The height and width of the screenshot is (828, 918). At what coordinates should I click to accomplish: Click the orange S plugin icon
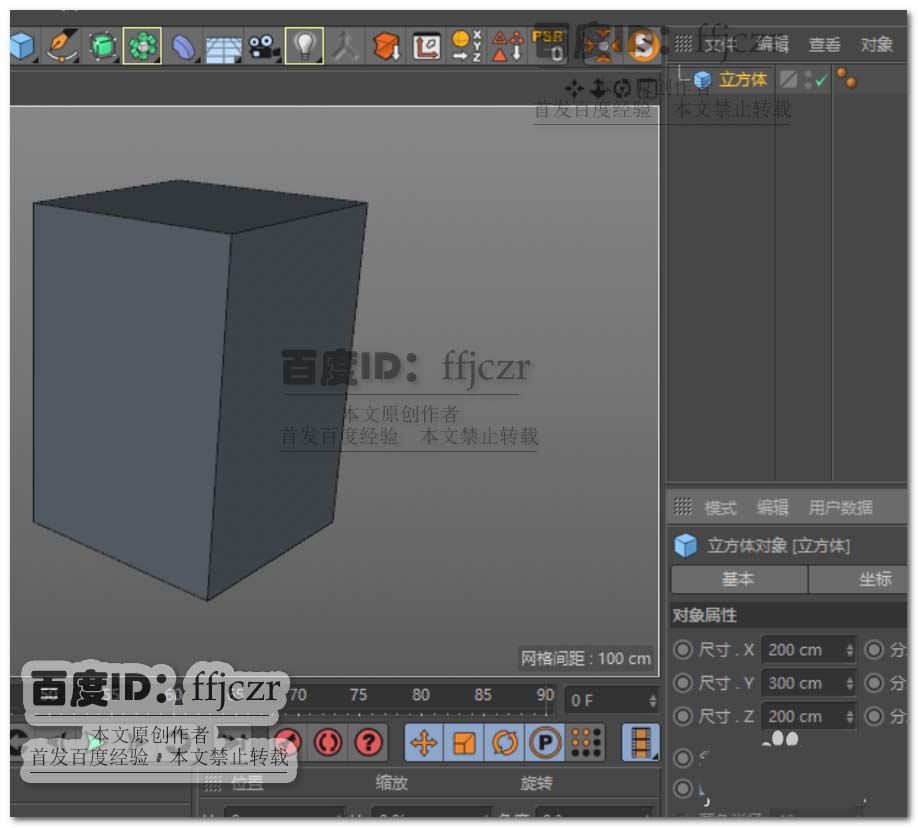(643, 46)
